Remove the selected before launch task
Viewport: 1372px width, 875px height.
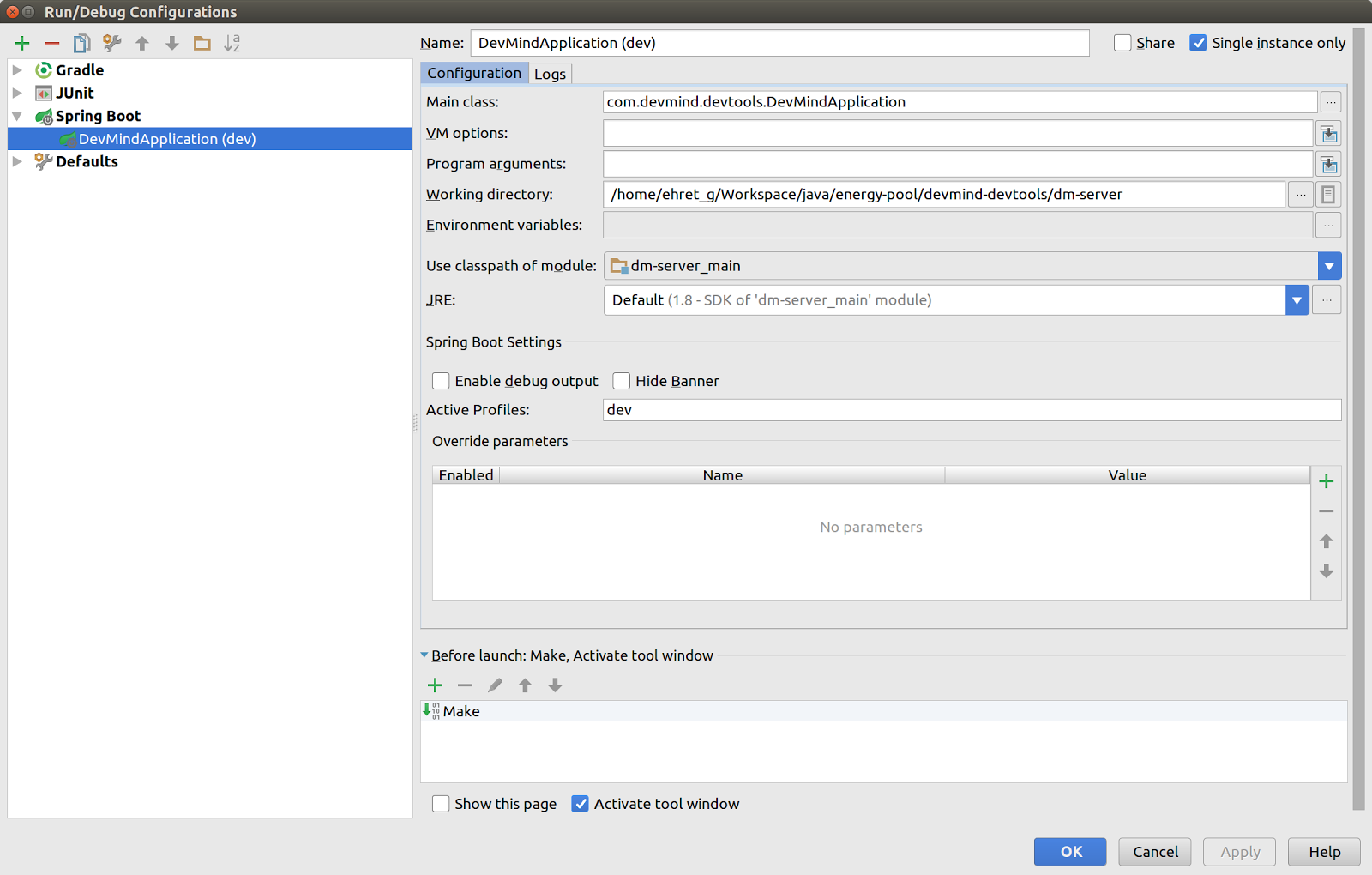(x=466, y=685)
